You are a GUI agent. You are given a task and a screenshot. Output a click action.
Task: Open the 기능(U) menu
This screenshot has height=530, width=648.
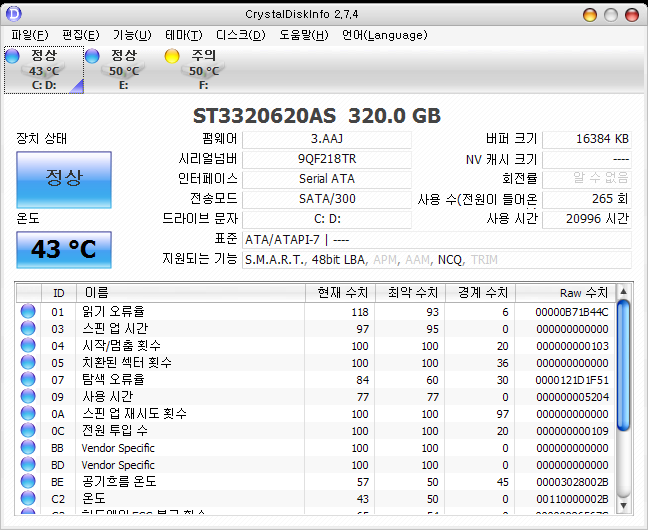[x=132, y=35]
